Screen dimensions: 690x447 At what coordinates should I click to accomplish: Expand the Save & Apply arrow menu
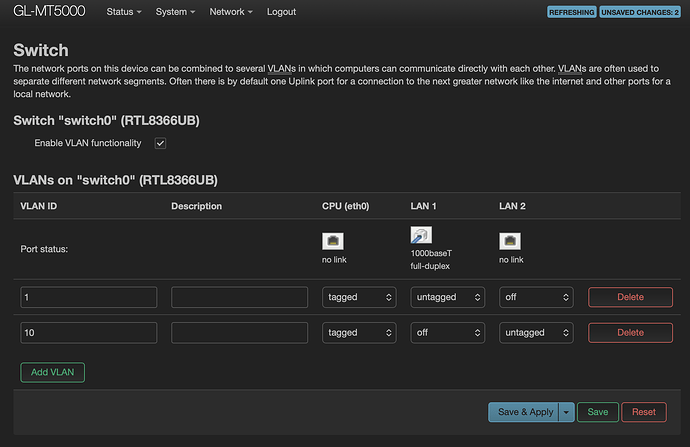[x=567, y=412]
